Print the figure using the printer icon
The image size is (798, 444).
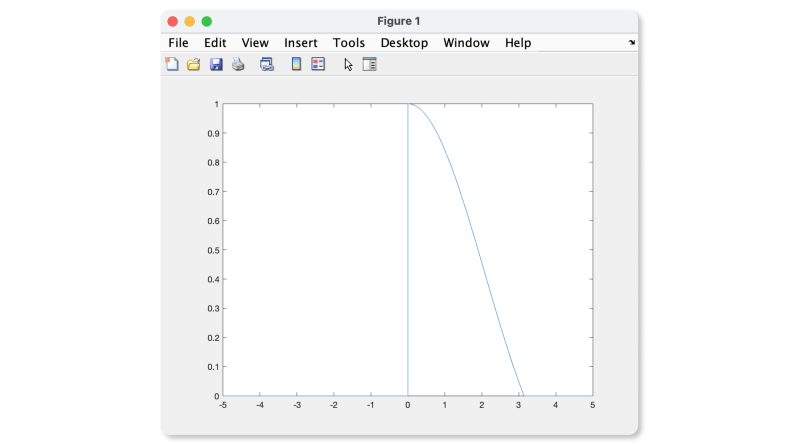(238, 64)
